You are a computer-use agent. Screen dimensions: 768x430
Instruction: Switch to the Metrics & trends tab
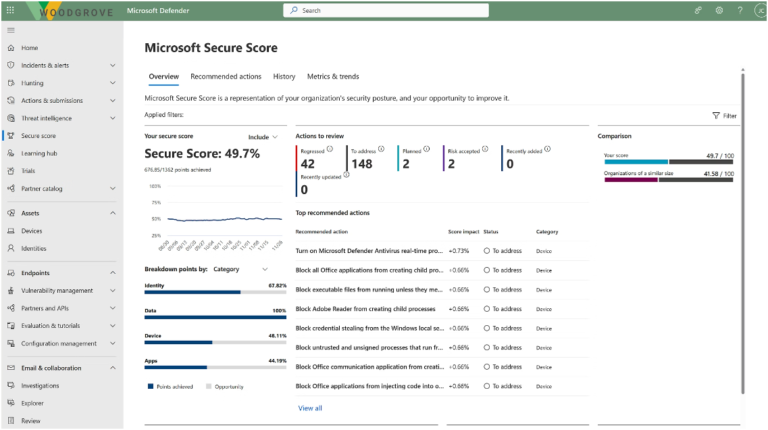(x=332, y=76)
